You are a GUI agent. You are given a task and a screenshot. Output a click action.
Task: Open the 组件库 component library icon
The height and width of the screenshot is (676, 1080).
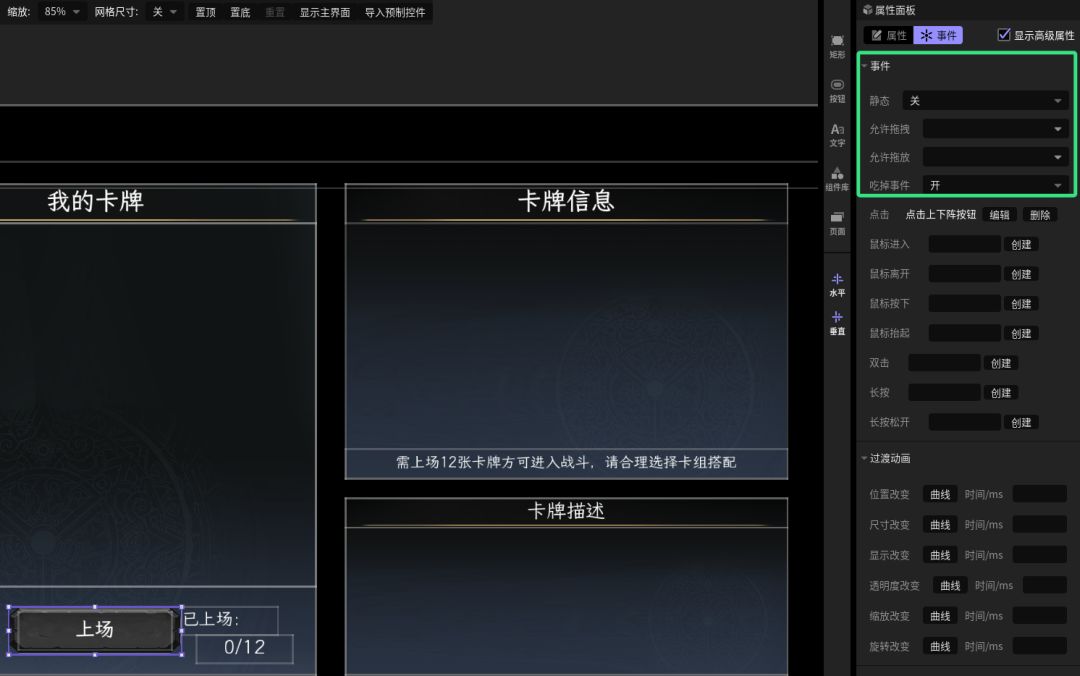(x=837, y=178)
